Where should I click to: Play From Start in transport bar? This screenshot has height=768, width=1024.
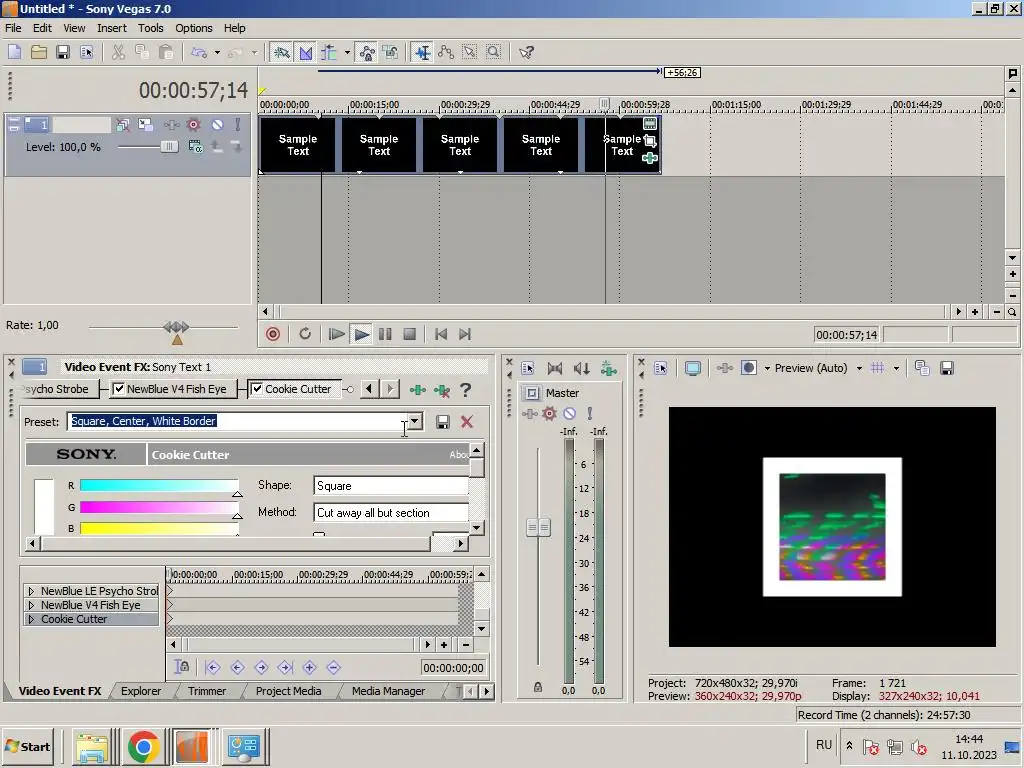(336, 334)
